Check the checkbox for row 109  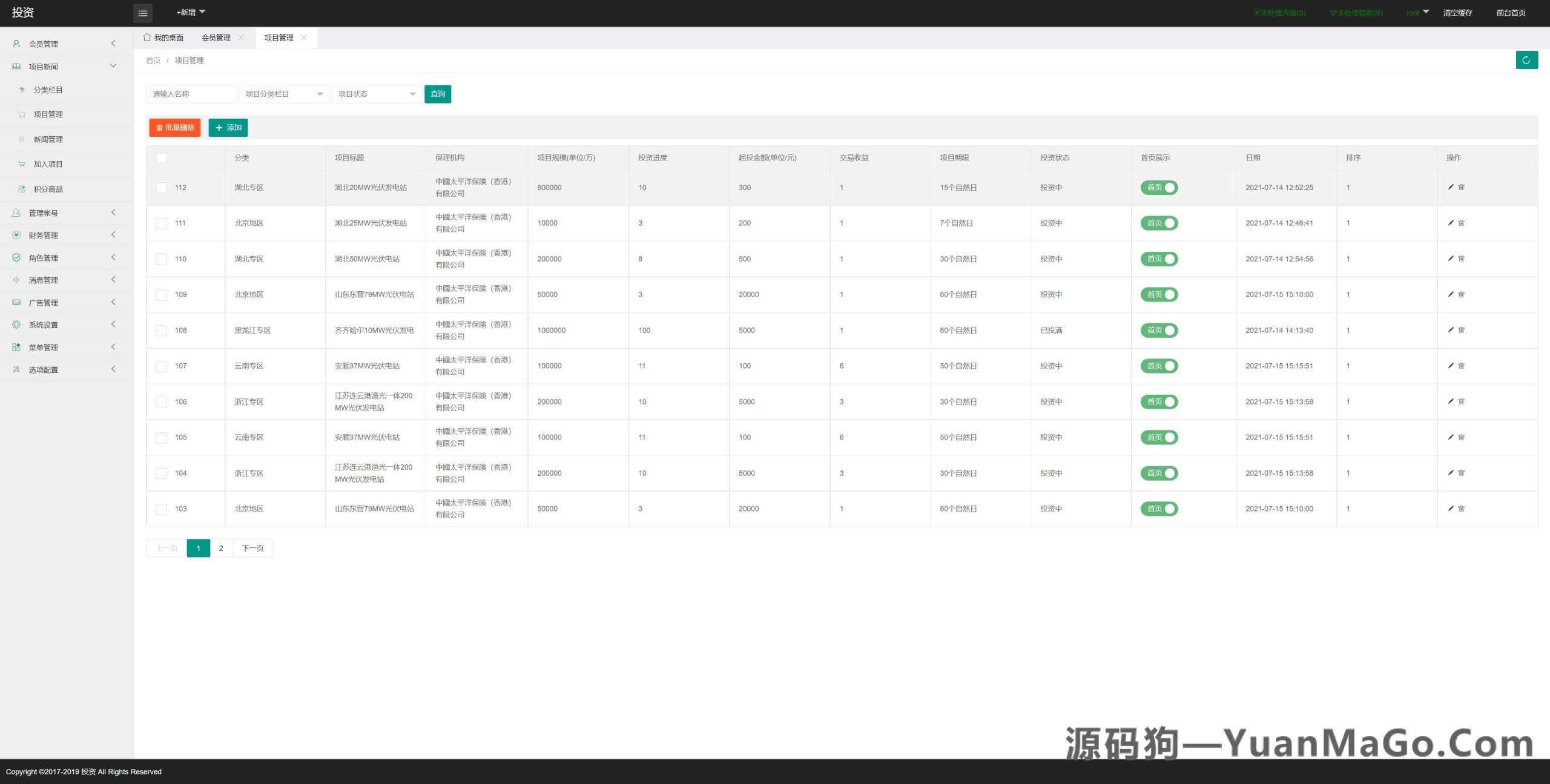[161, 295]
